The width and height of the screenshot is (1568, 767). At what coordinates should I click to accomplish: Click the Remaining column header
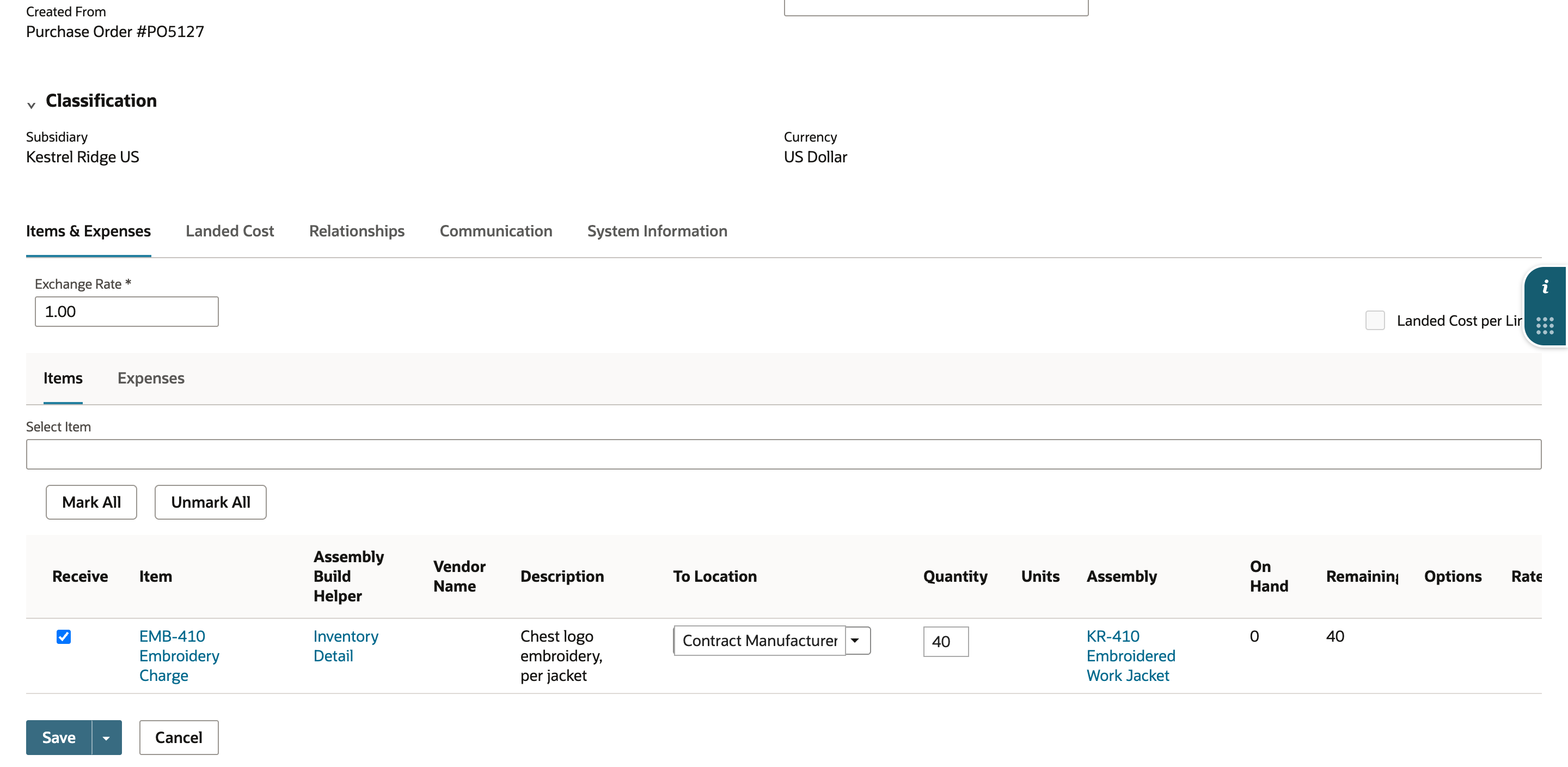pyautogui.click(x=1362, y=576)
